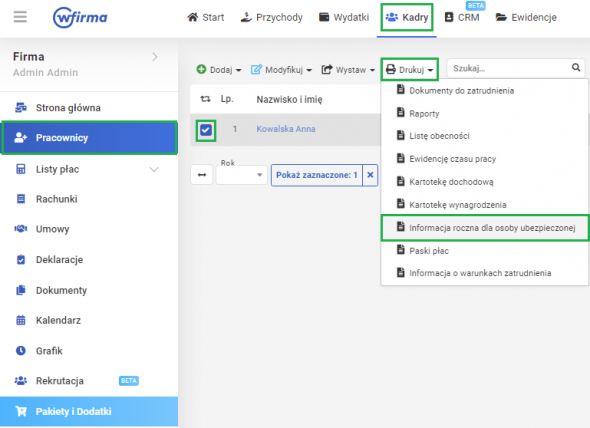Click the column order arrows icon
590x428 pixels.
click(x=205, y=99)
